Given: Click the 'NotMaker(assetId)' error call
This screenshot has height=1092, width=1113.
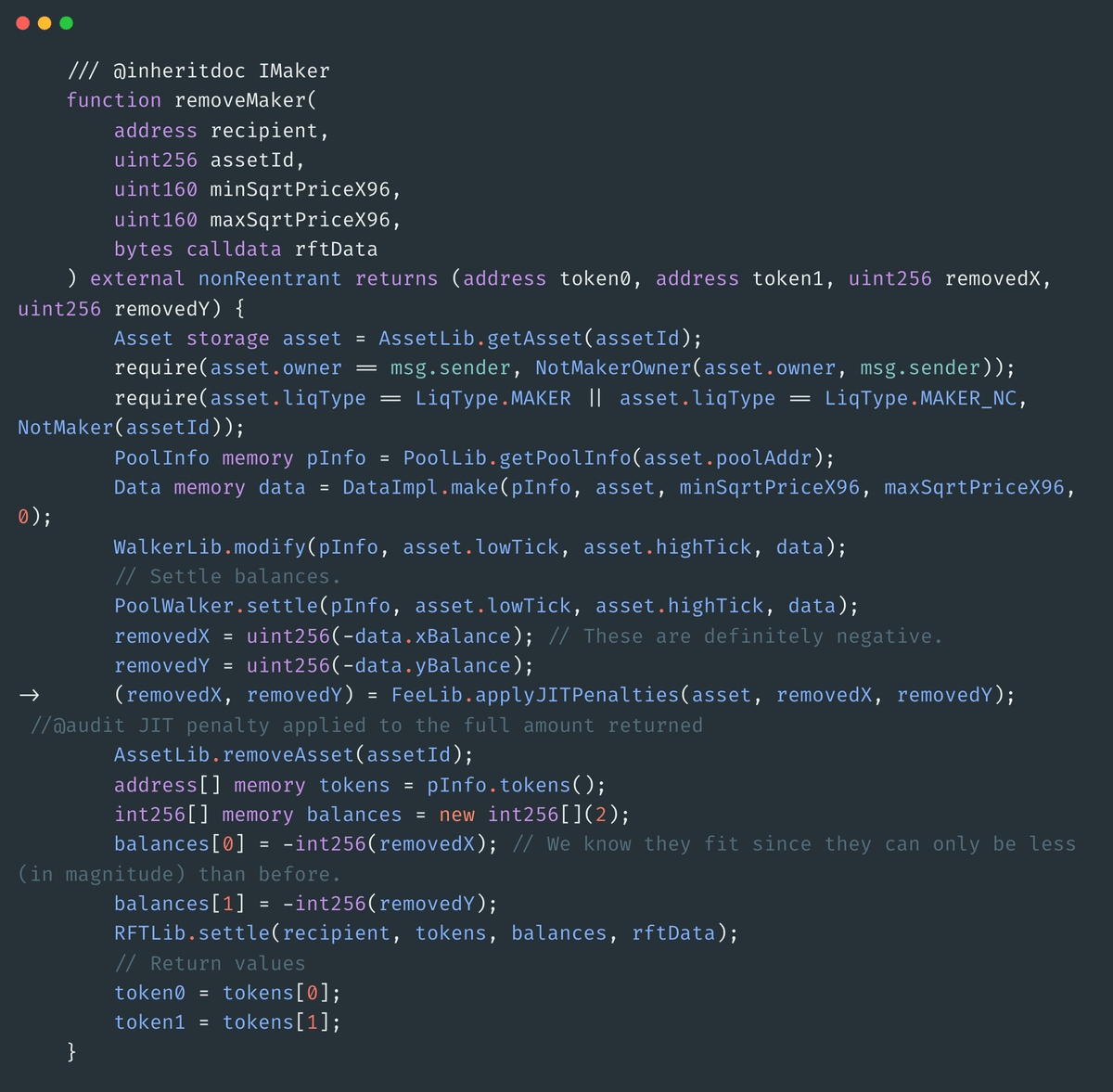Looking at the screenshot, I should tap(125, 428).
